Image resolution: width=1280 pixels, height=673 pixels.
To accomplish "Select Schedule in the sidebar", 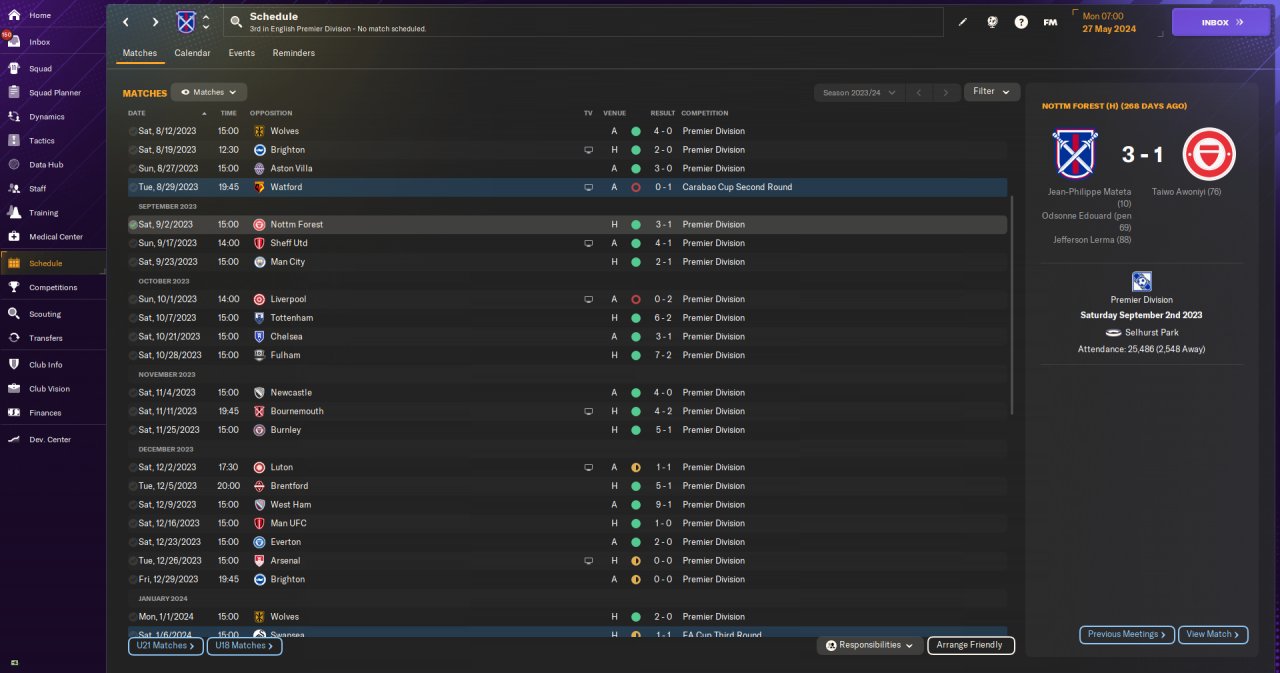I will point(53,264).
